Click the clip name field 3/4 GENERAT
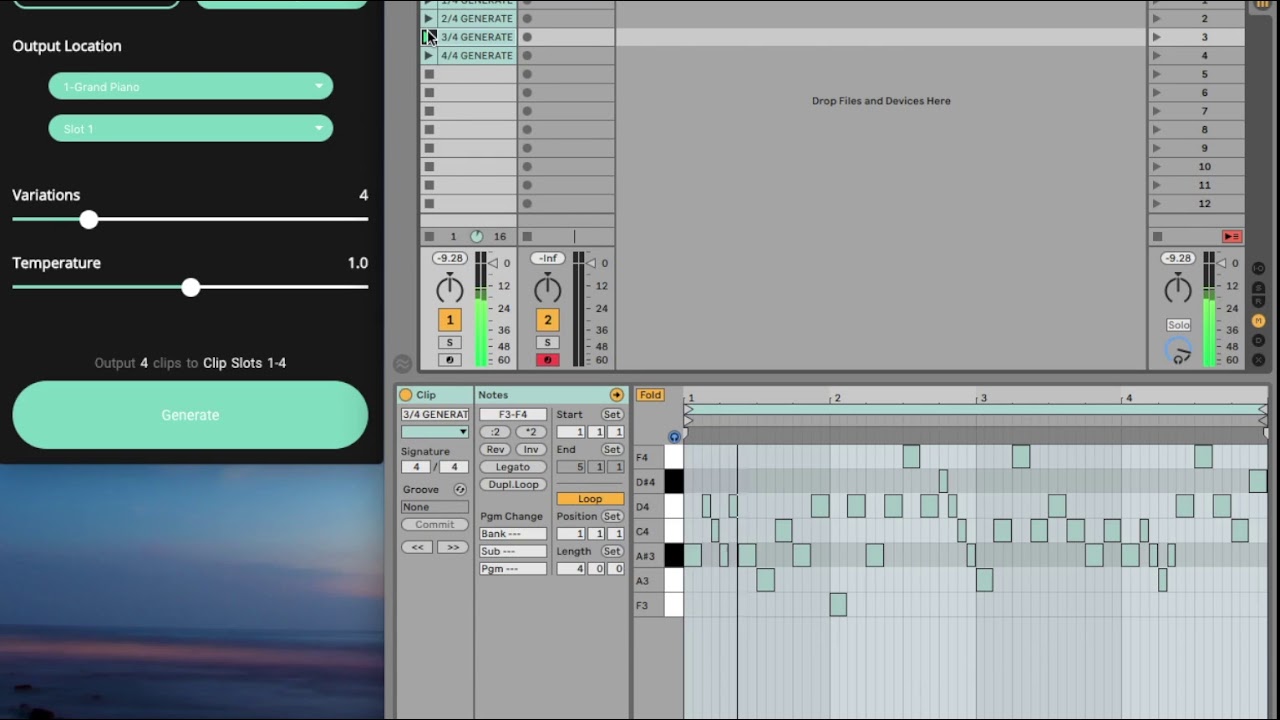1280x720 pixels. [435, 414]
